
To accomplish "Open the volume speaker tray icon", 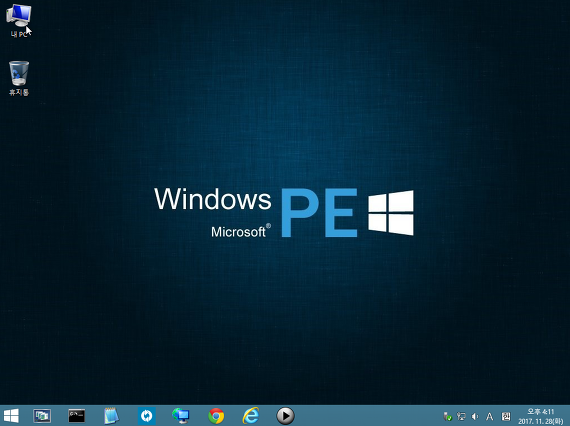I will point(475,416).
